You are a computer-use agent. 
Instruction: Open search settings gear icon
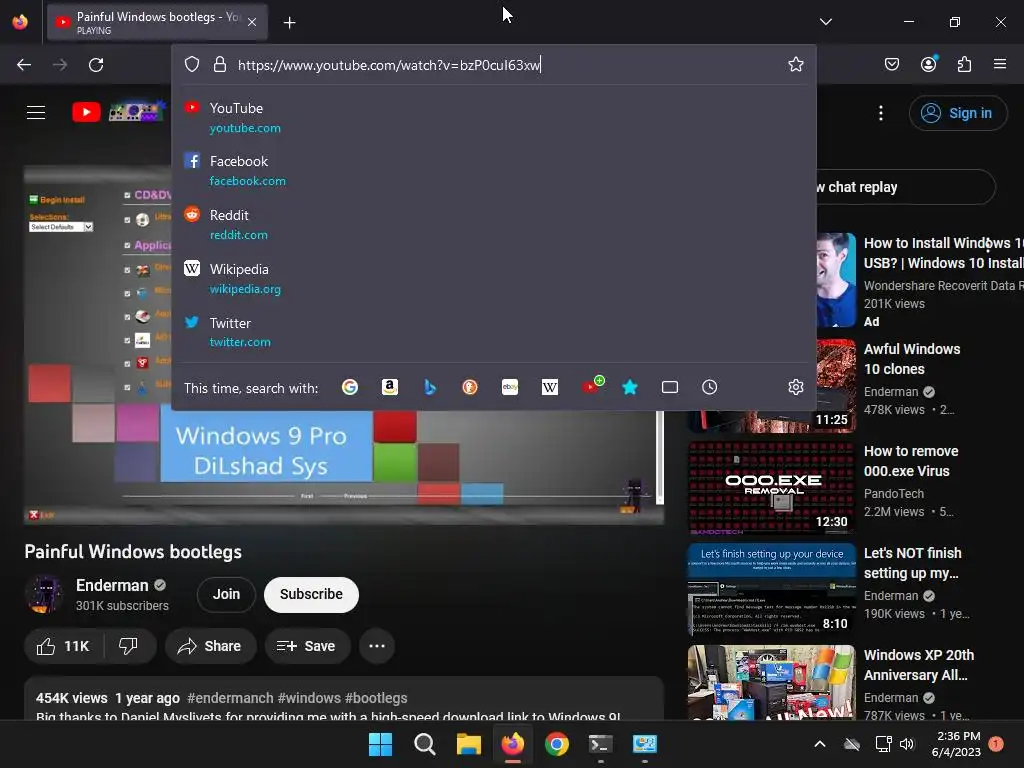pyautogui.click(x=795, y=387)
